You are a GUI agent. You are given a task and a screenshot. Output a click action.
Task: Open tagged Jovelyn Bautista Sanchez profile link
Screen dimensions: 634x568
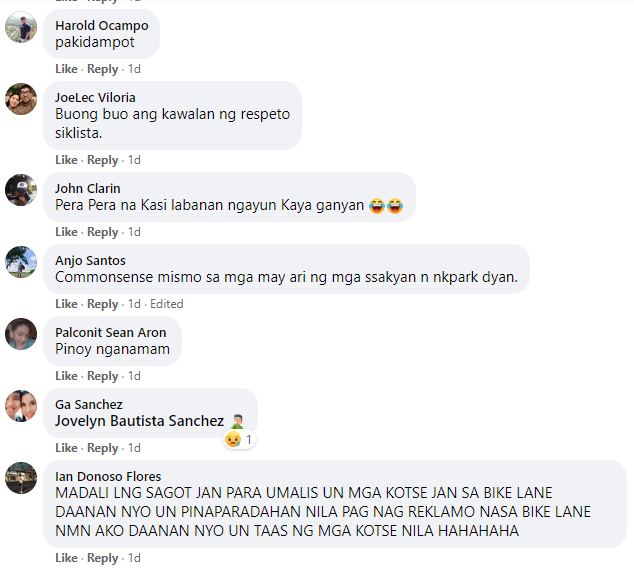[139, 421]
